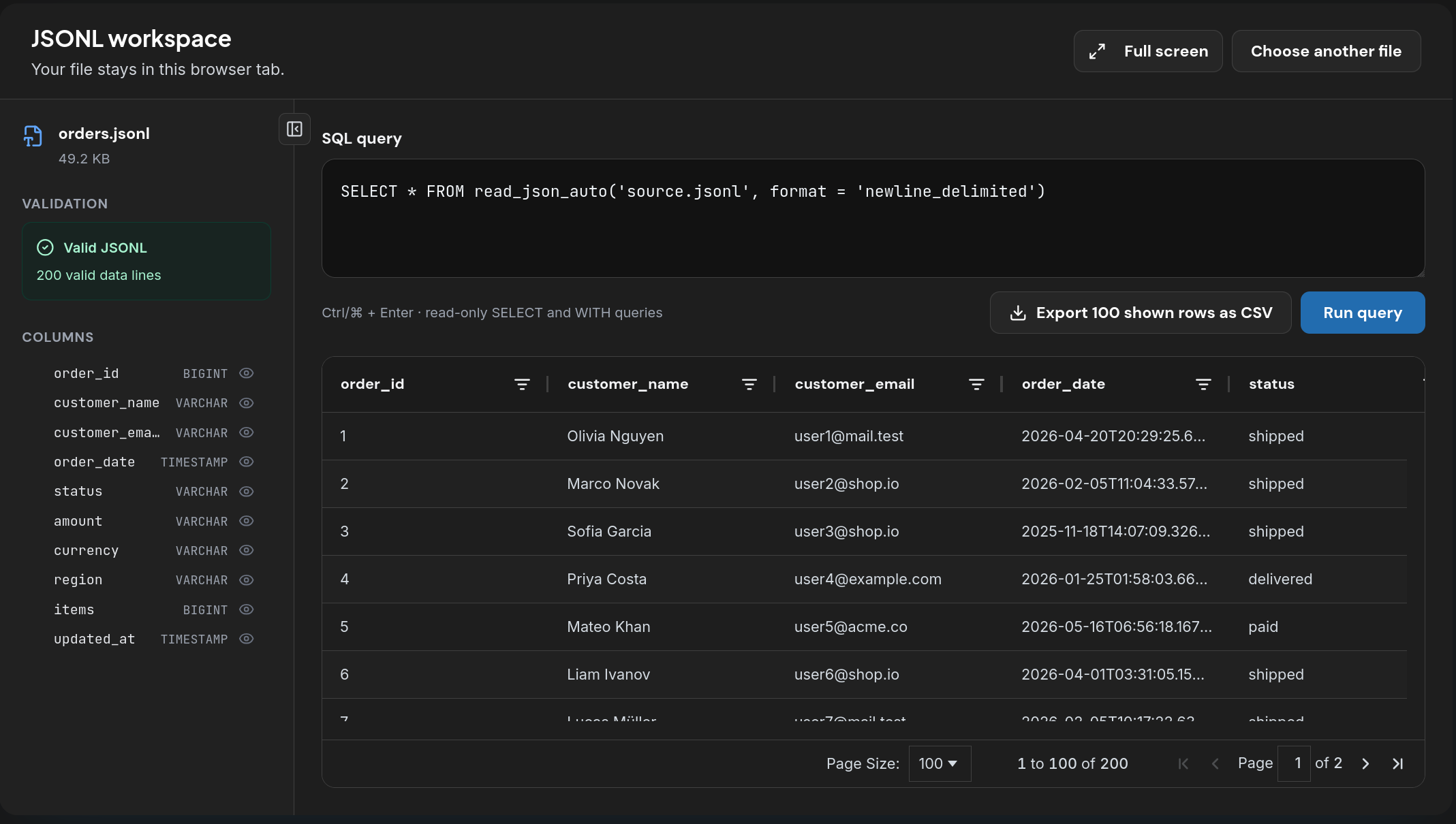Open filter menu for order_id column
The image size is (1456, 824).
coord(522,384)
